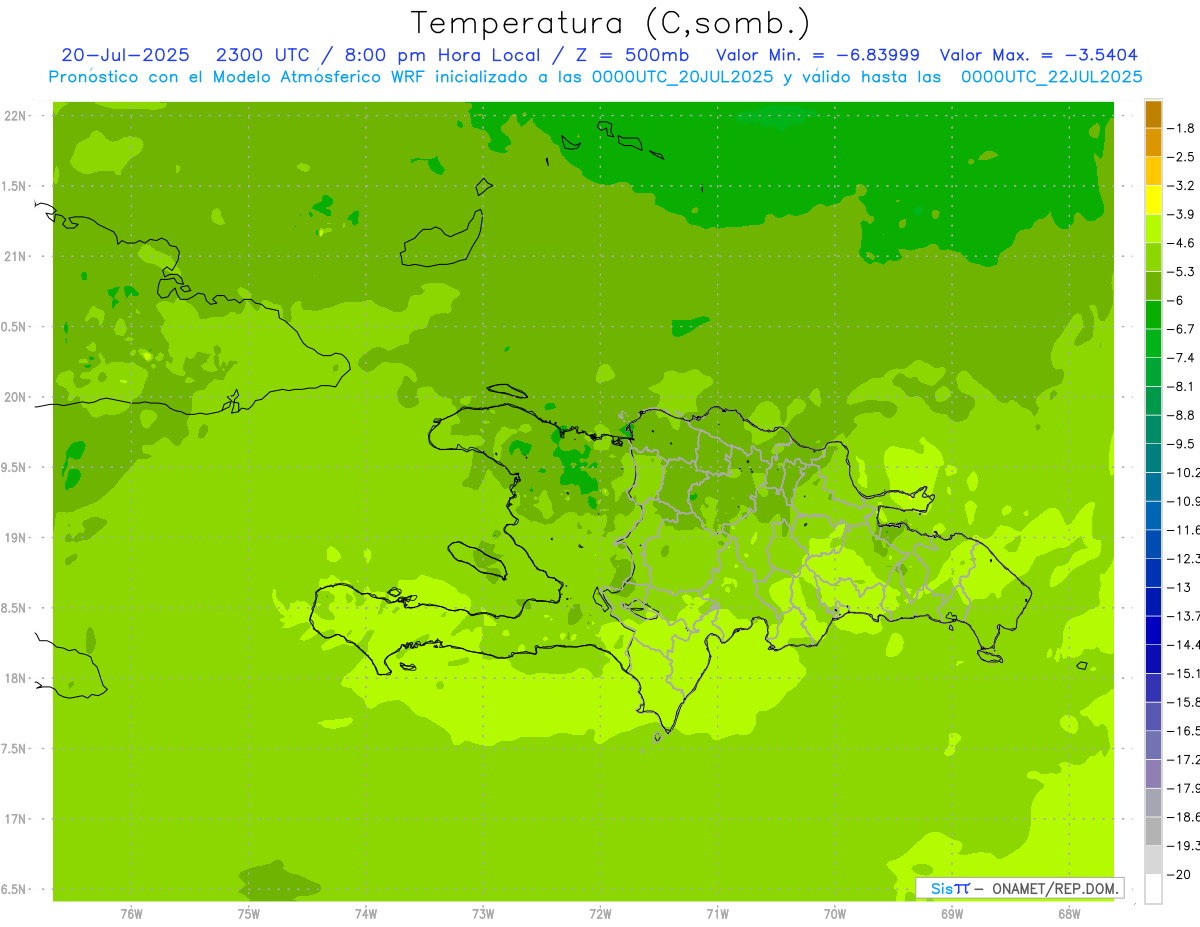
Task: Click the -3.9 color scale label
Action: [1182, 214]
